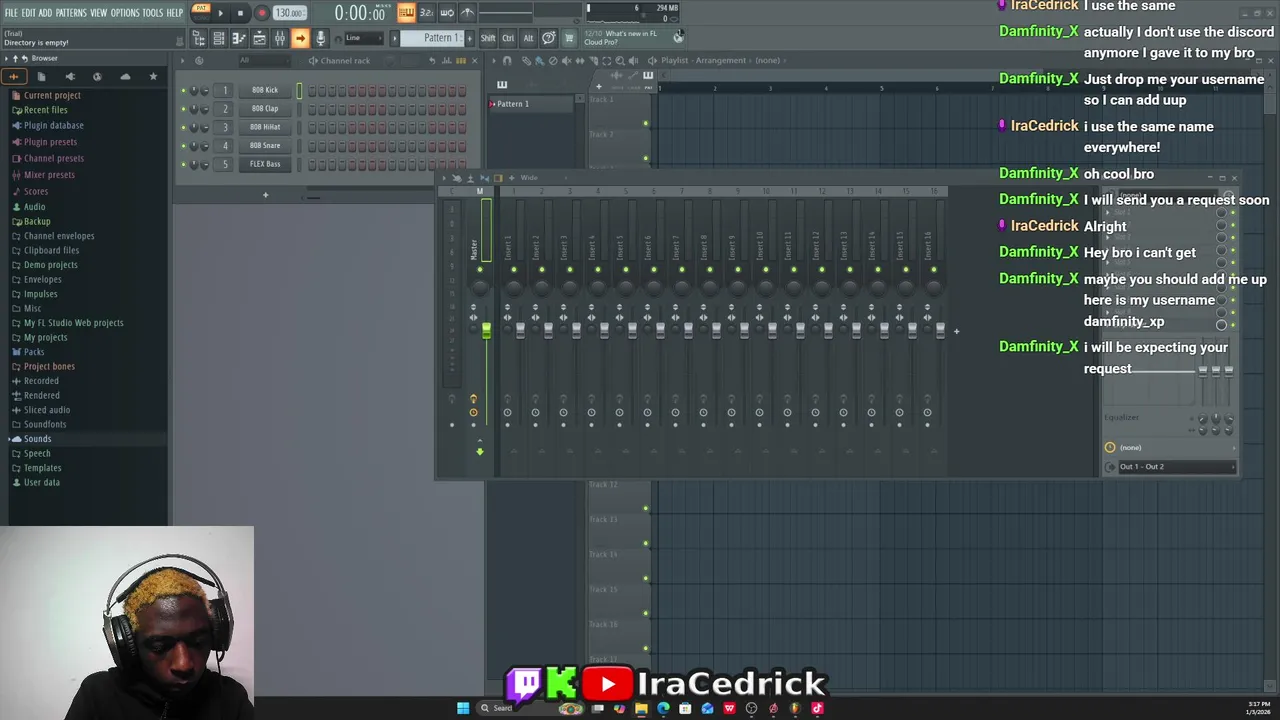Select the playlist Zoom tool
The image size is (1280, 720).
pos(619,61)
